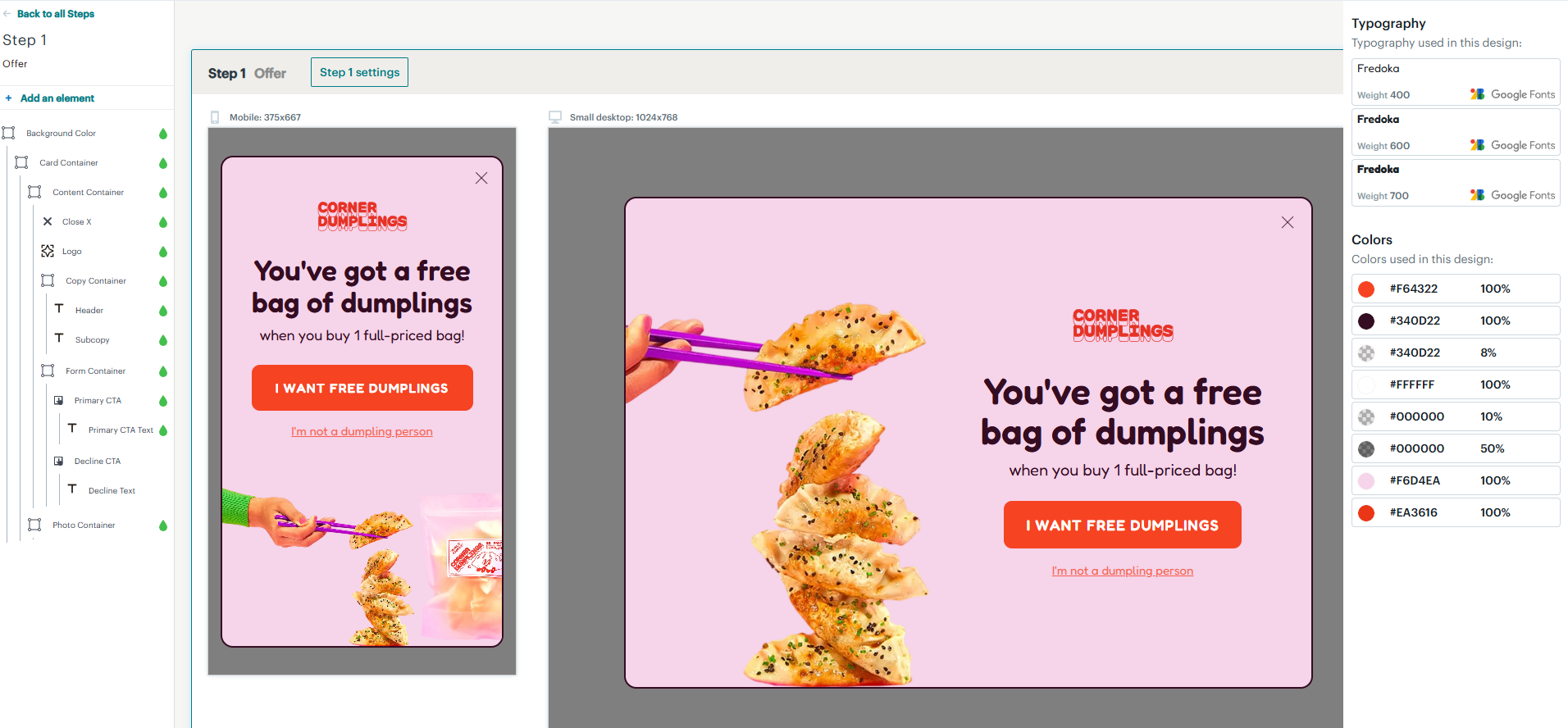
Task: Select the Photo Container tree item
Action: tap(84, 525)
